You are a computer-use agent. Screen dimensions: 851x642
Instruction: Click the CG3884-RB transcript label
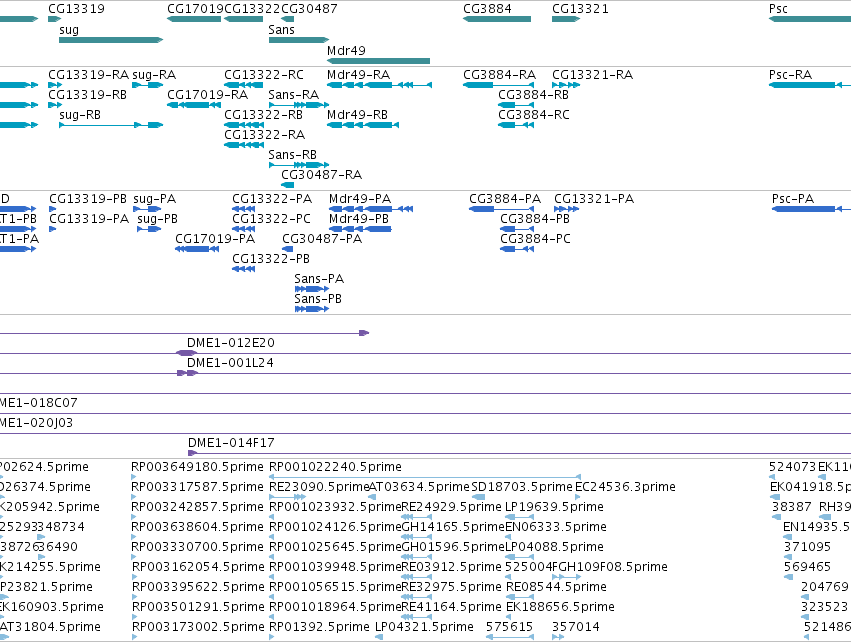[534, 94]
